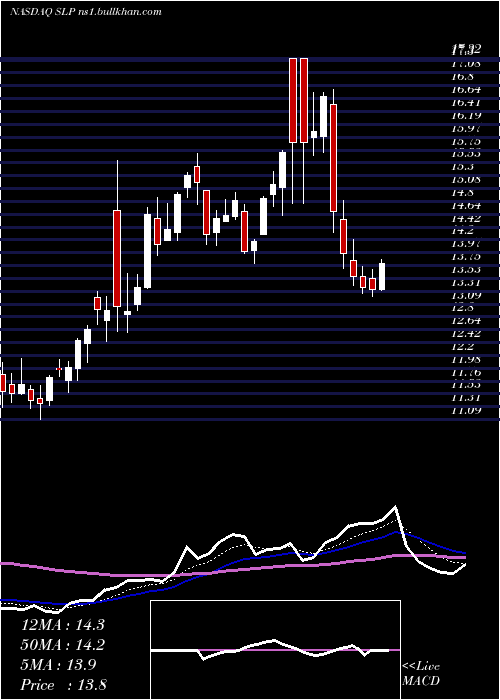Click the 12.2 price axis label

(463, 347)
